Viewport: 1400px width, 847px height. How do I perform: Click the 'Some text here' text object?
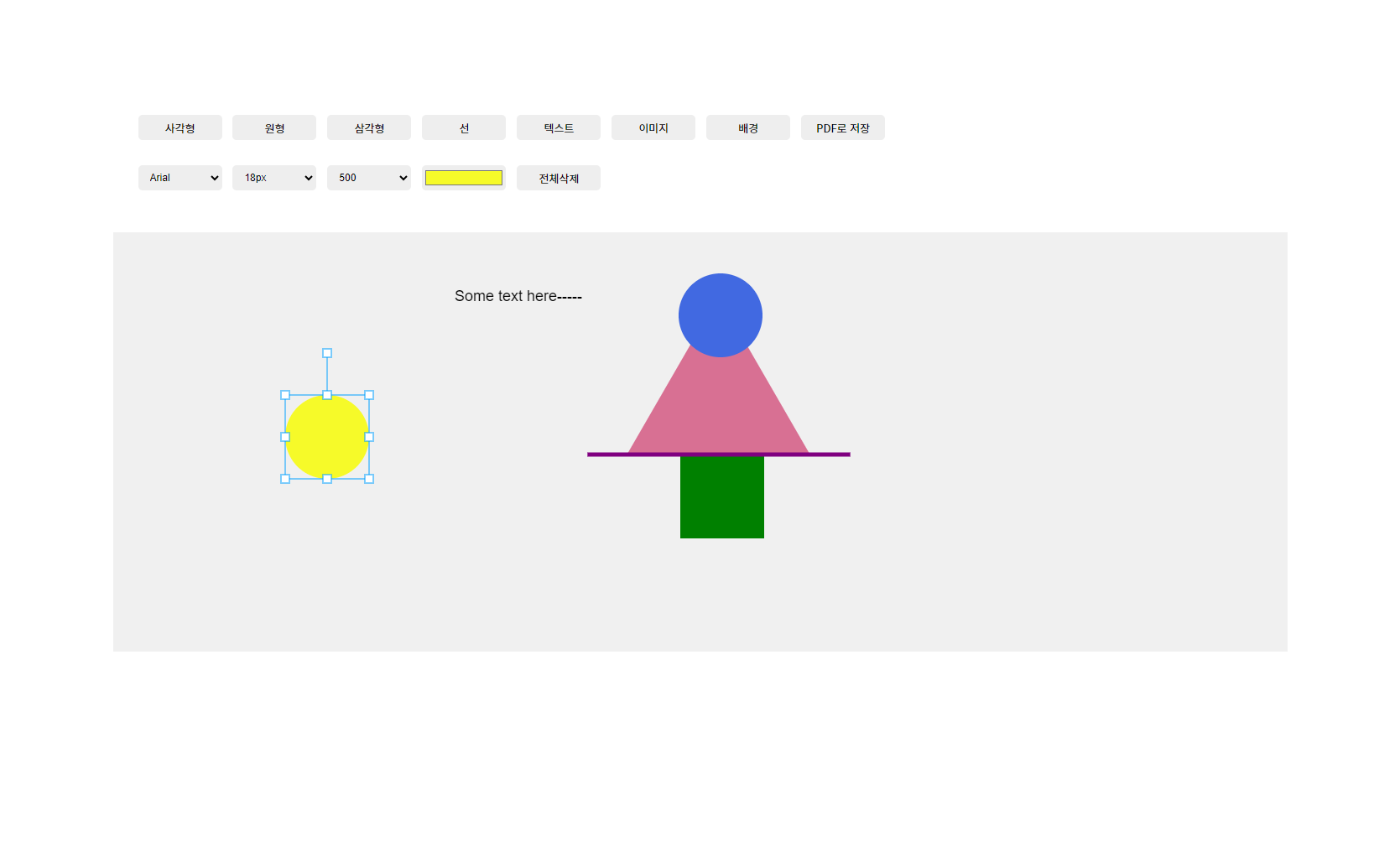pos(518,296)
